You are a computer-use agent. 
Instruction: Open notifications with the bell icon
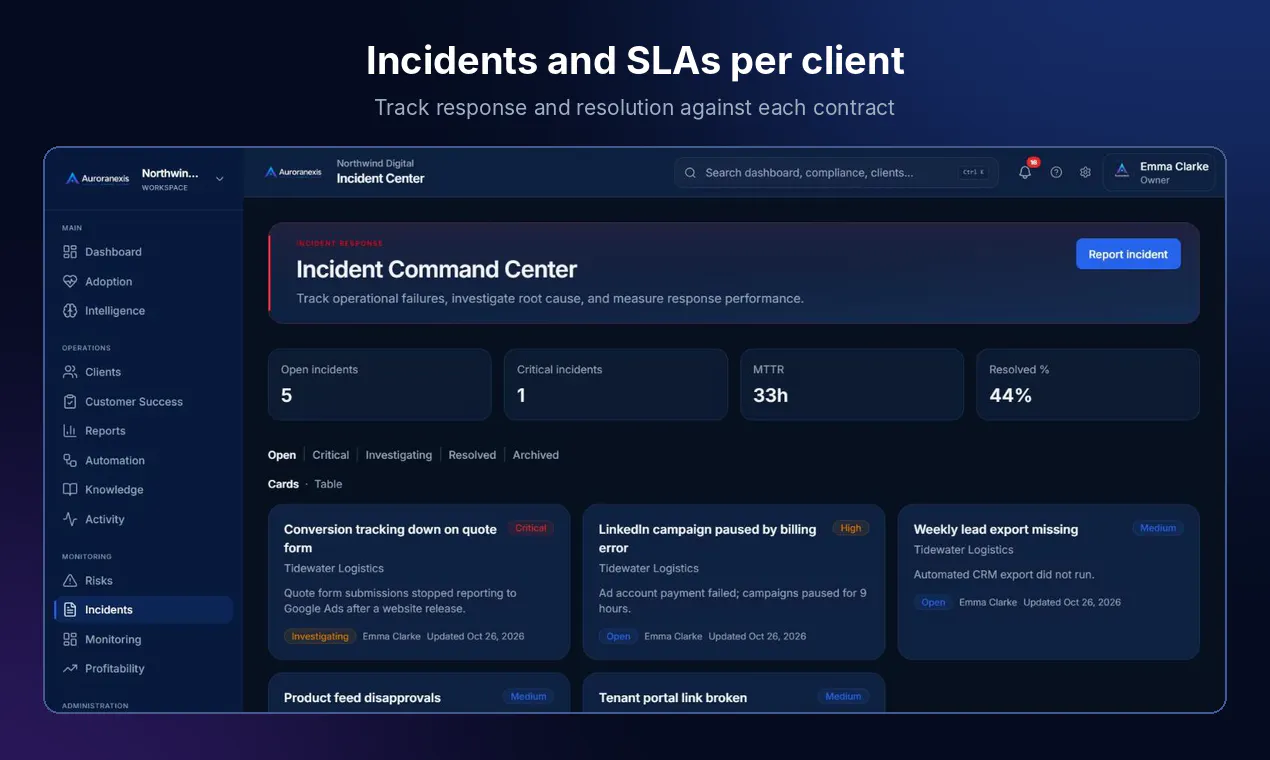click(x=1025, y=172)
